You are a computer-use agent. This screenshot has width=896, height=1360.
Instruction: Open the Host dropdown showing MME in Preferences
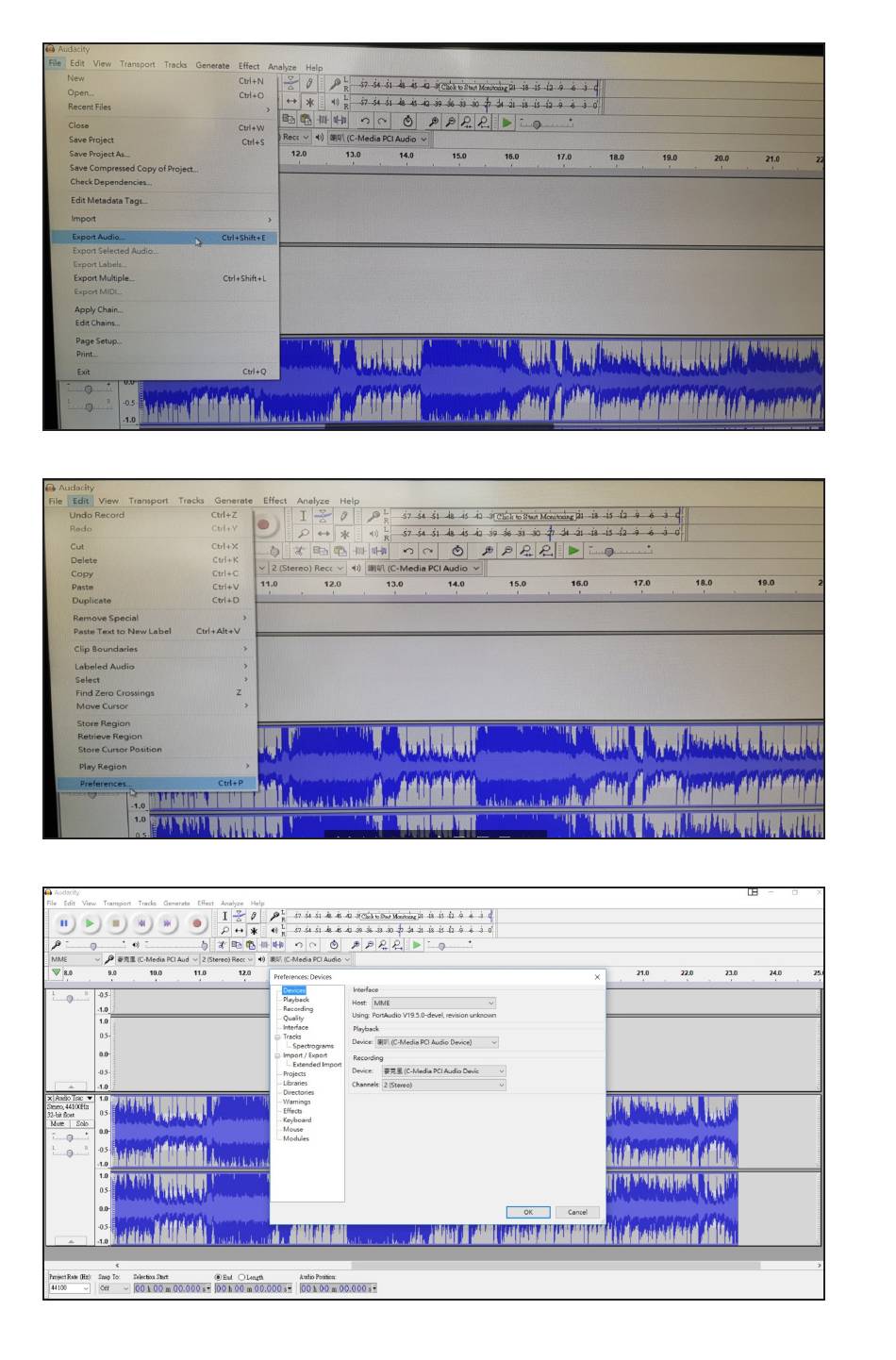click(433, 1003)
